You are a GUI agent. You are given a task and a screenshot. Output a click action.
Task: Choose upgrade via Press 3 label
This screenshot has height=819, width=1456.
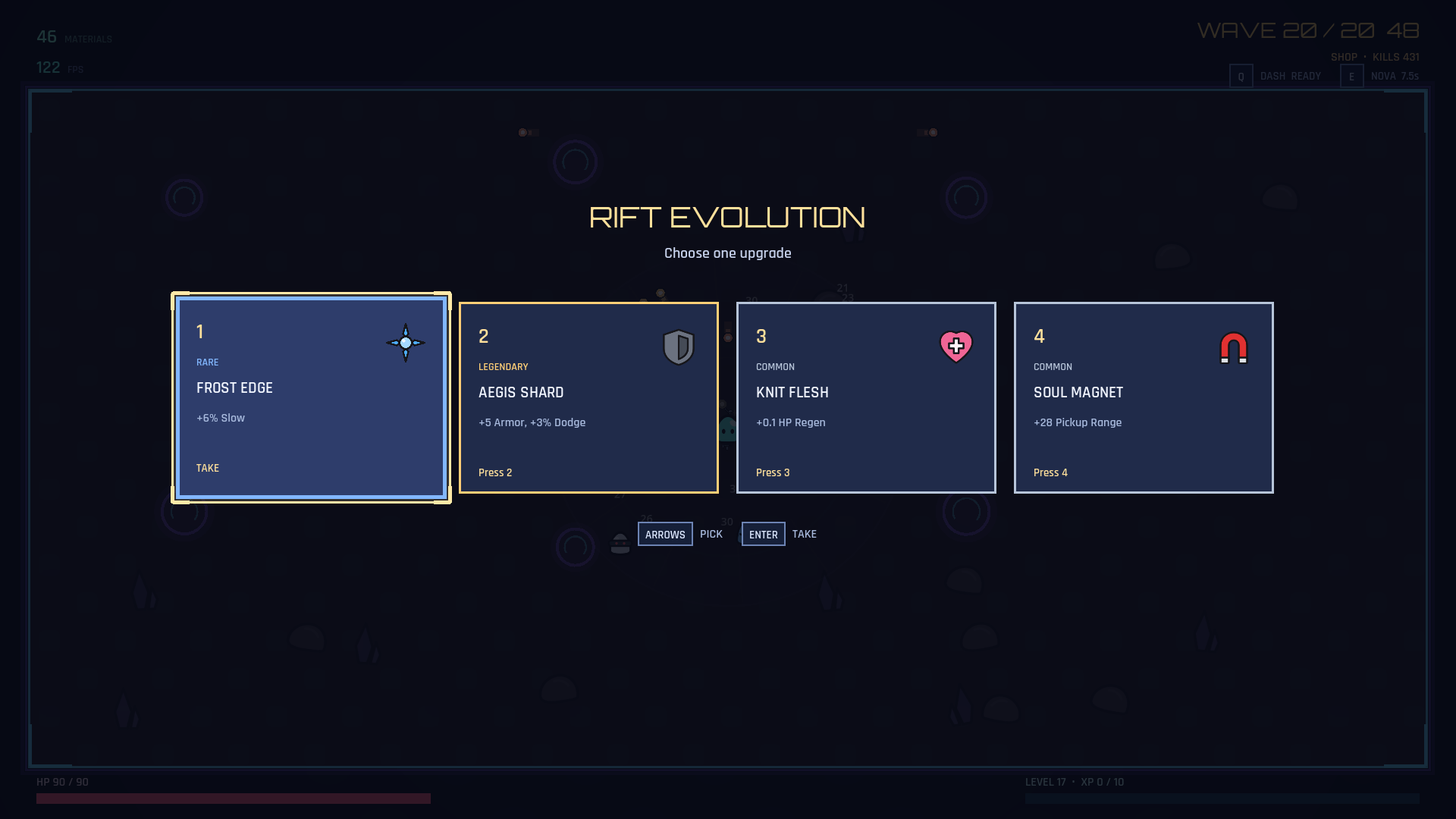tap(773, 472)
